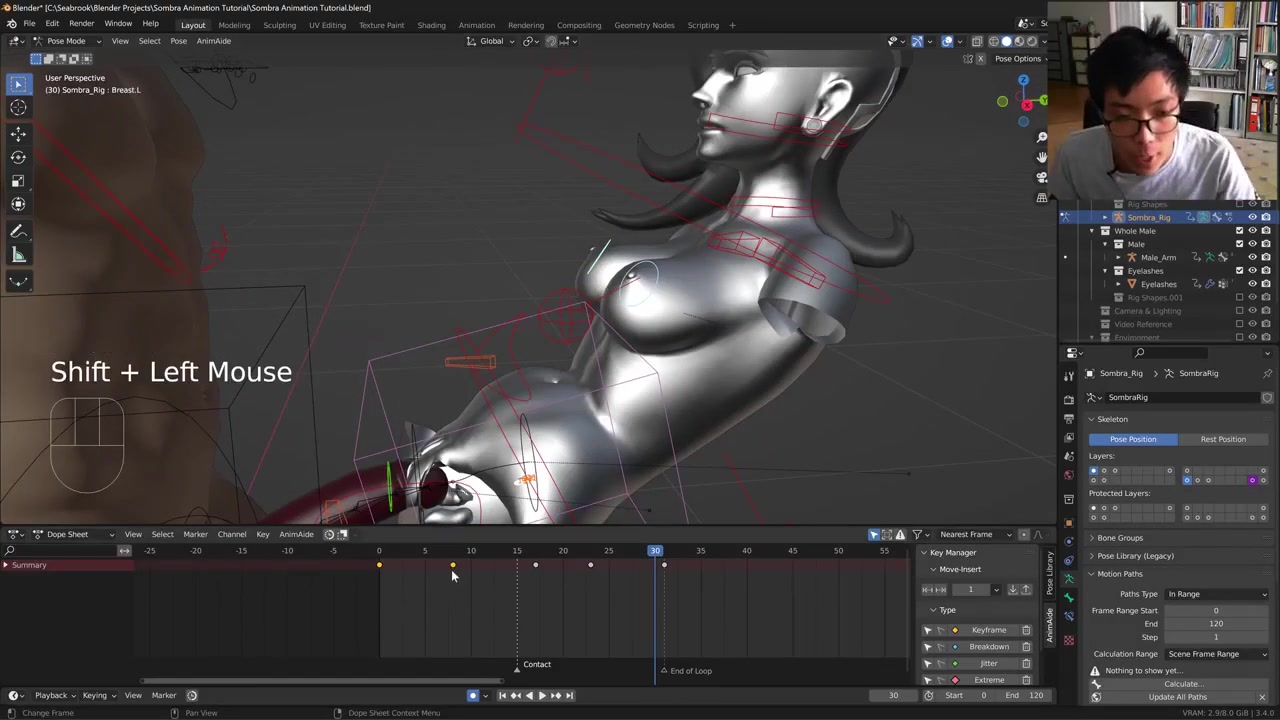Select the Scale tool
This screenshot has width=1280, height=720.
(18, 181)
